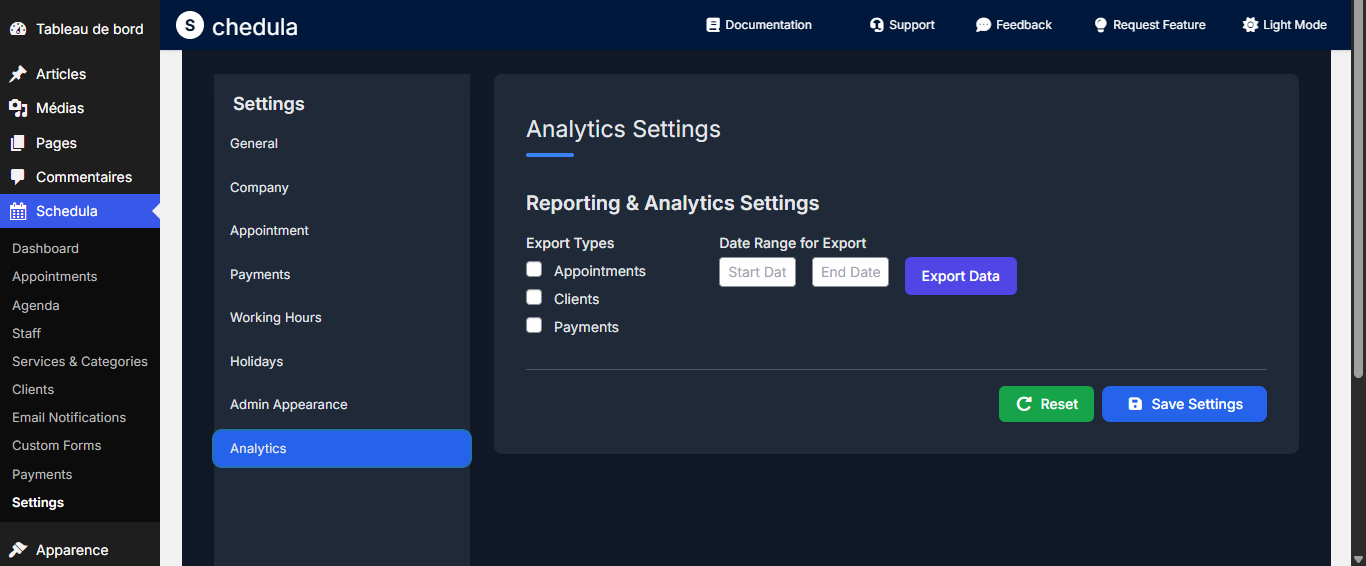Select Settings in Schedula submenu
The height and width of the screenshot is (566, 1366).
click(80, 502)
